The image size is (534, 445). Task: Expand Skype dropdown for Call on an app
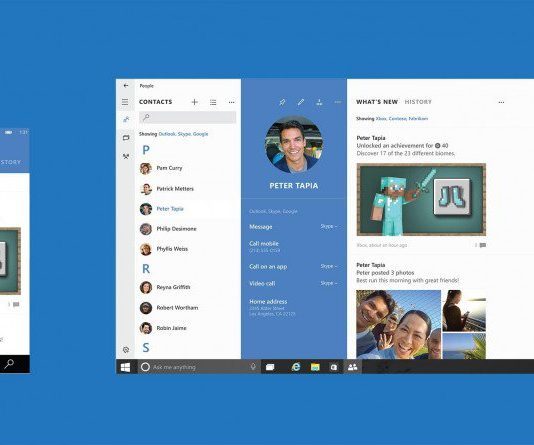[x=329, y=266]
